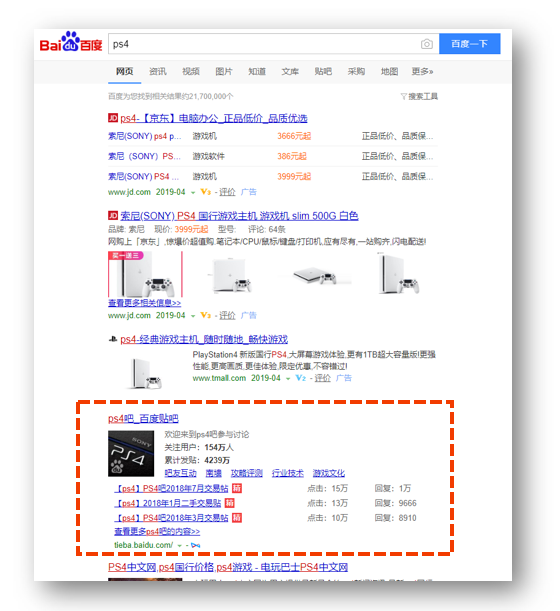Click the camera image search icon

click(426, 44)
